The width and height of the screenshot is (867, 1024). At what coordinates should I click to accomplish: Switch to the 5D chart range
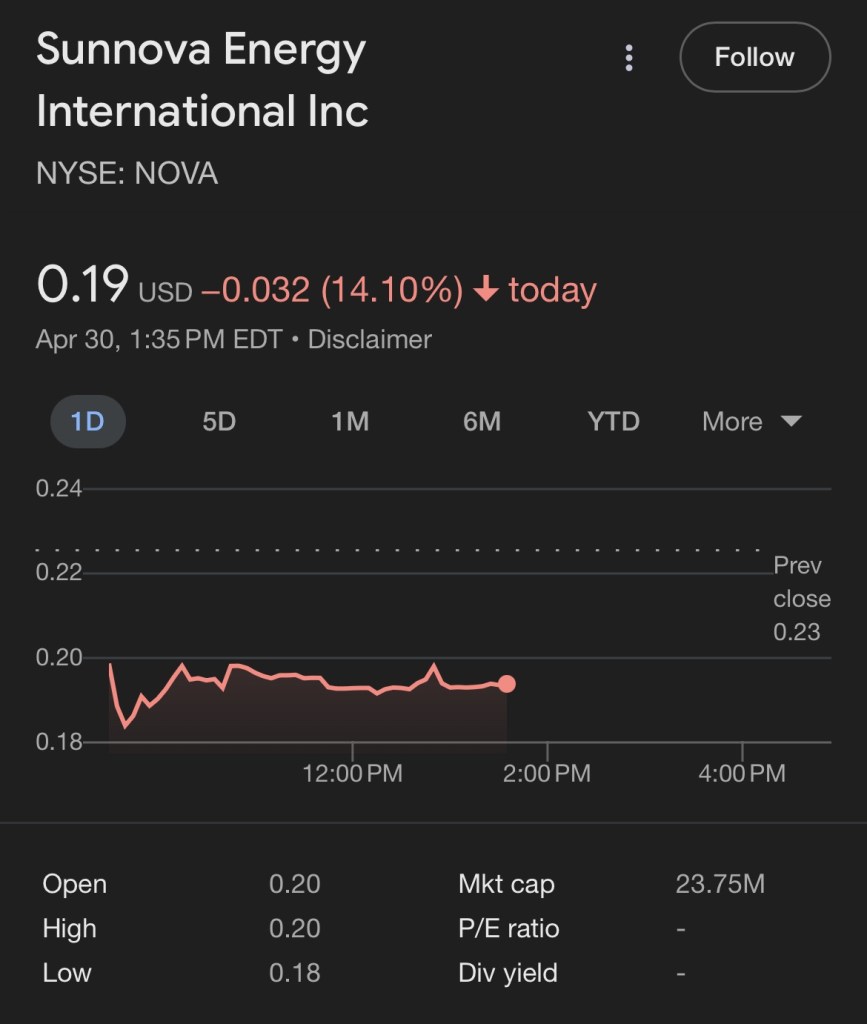219,422
